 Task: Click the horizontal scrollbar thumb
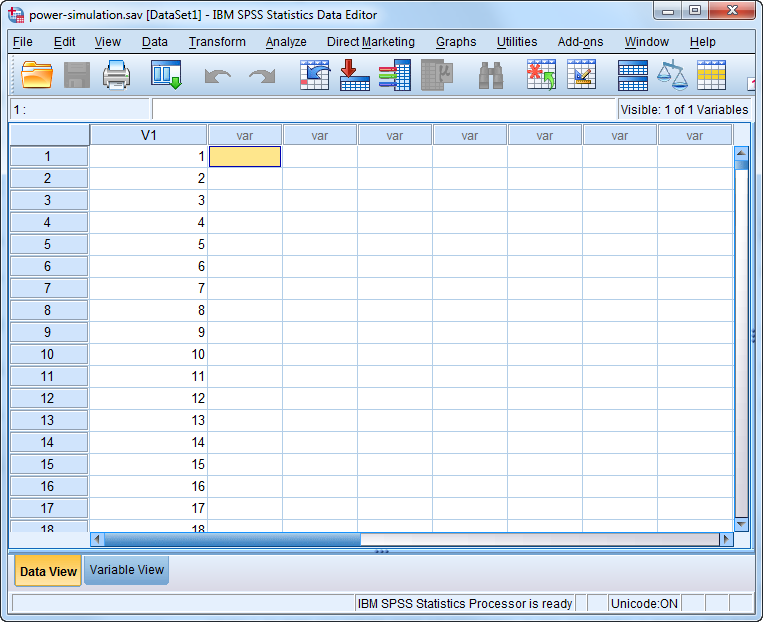[x=232, y=539]
